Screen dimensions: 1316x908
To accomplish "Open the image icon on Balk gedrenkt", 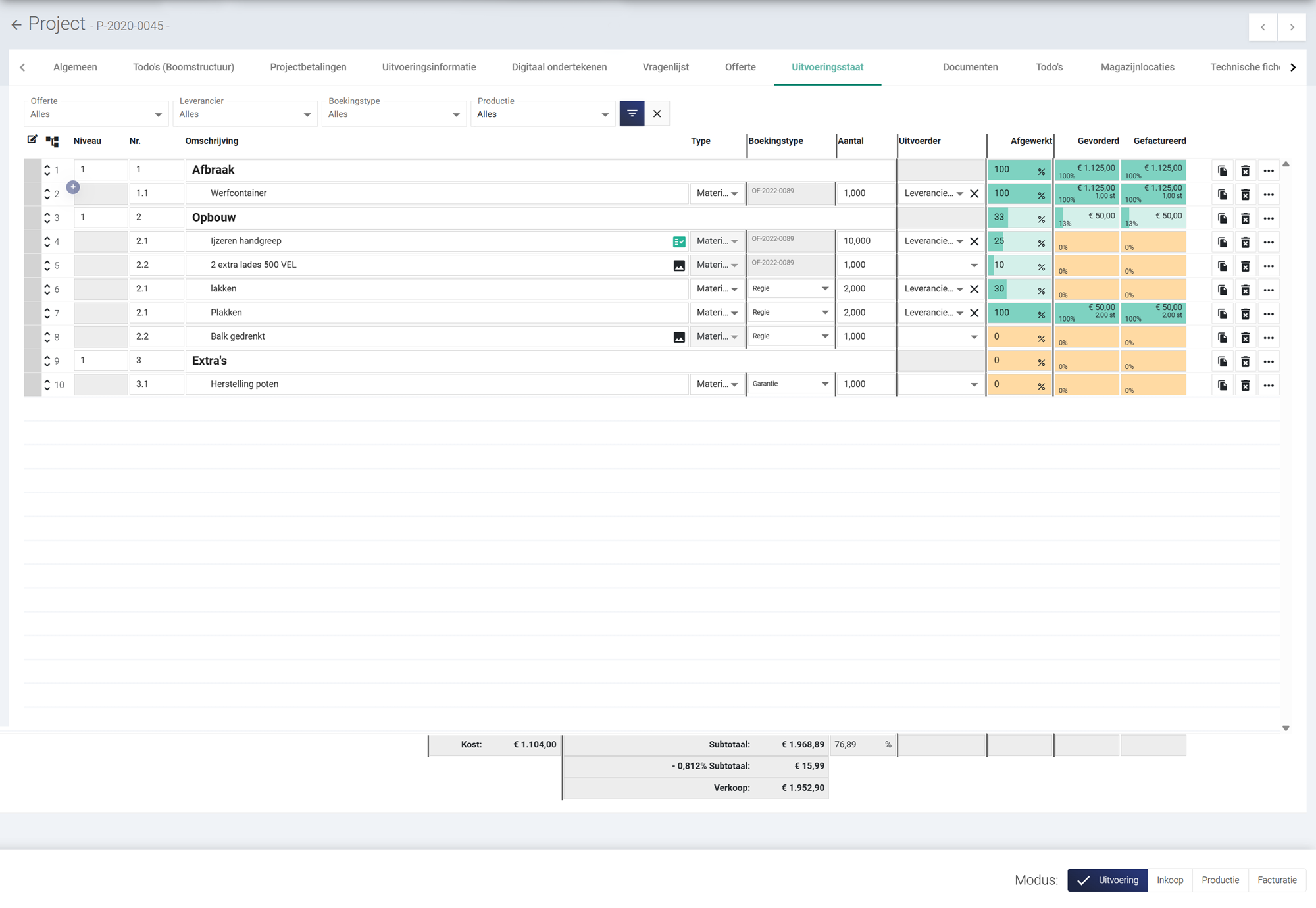I will [x=679, y=337].
